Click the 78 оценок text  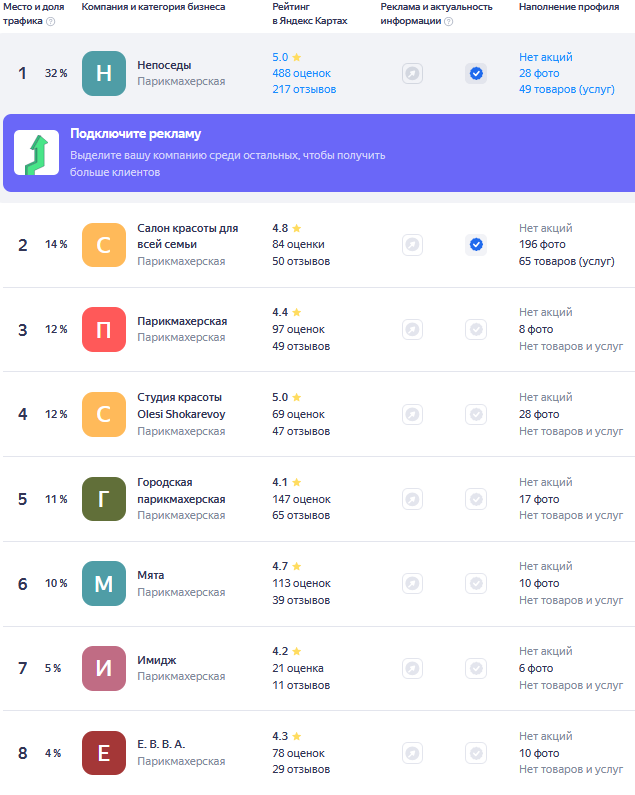click(x=298, y=753)
